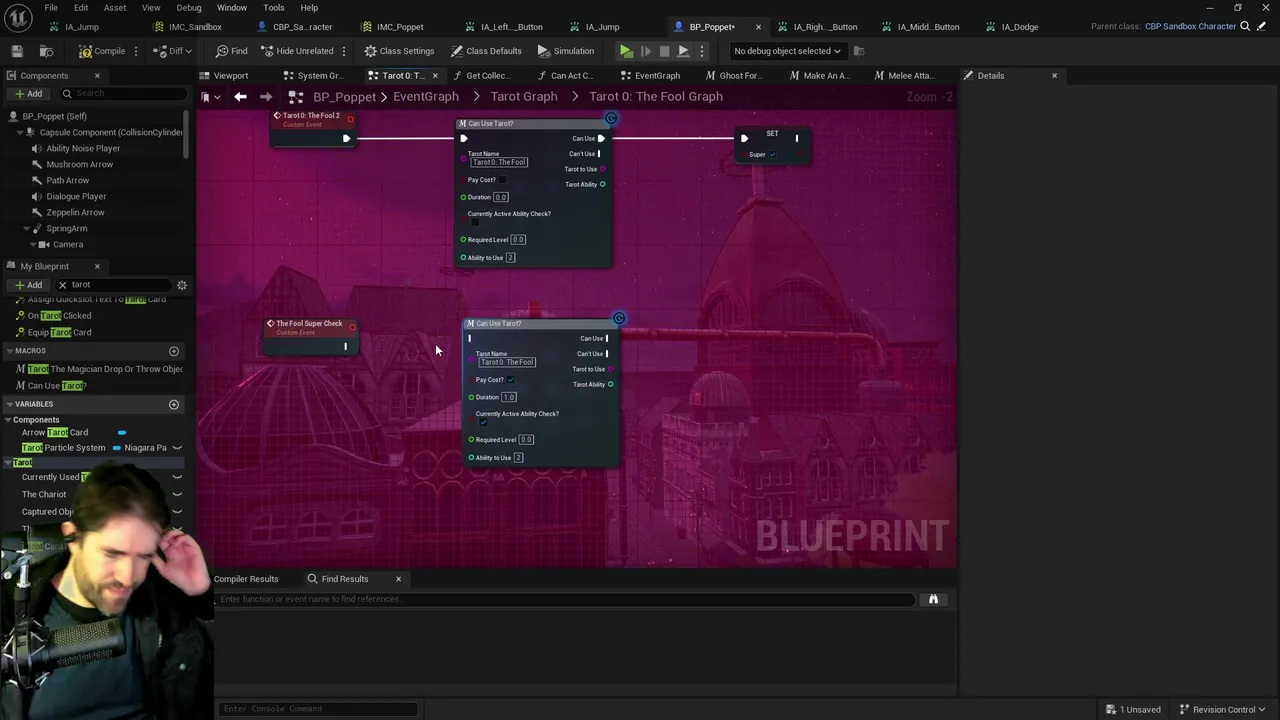The height and width of the screenshot is (720, 1280).
Task: Toggle Currently Active Ability Check on lower node
Action: 483,422
